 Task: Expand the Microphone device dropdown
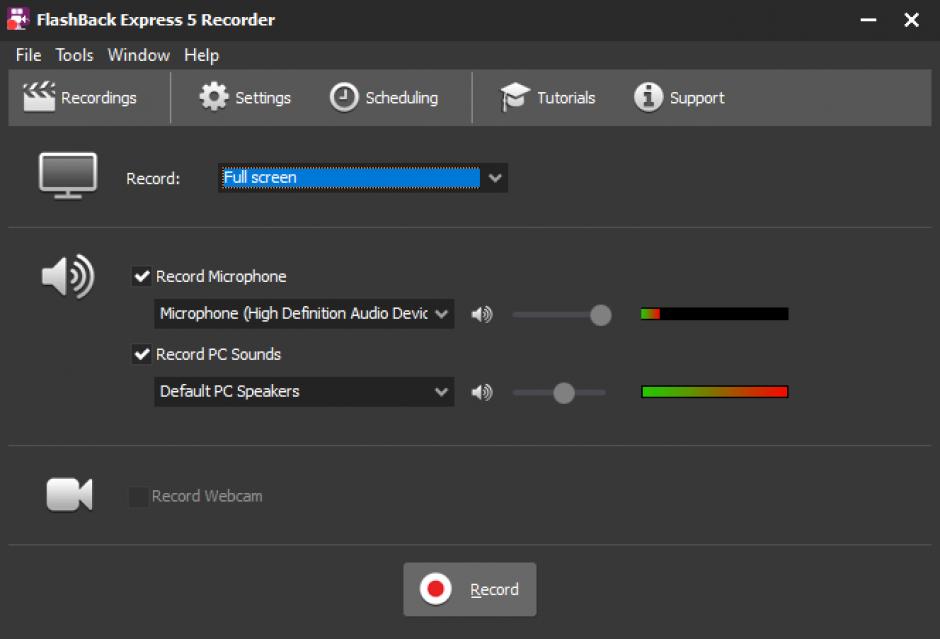pyautogui.click(x=304, y=314)
